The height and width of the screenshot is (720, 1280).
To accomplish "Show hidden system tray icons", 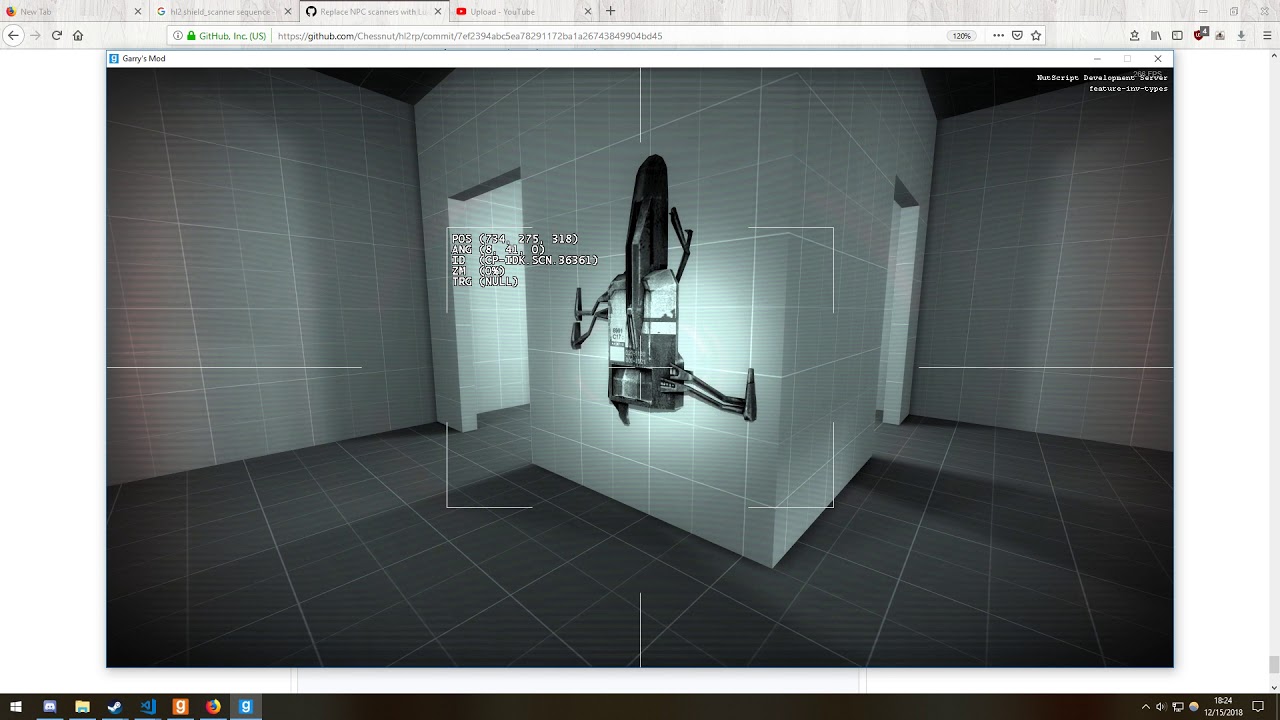I will [x=1146, y=707].
